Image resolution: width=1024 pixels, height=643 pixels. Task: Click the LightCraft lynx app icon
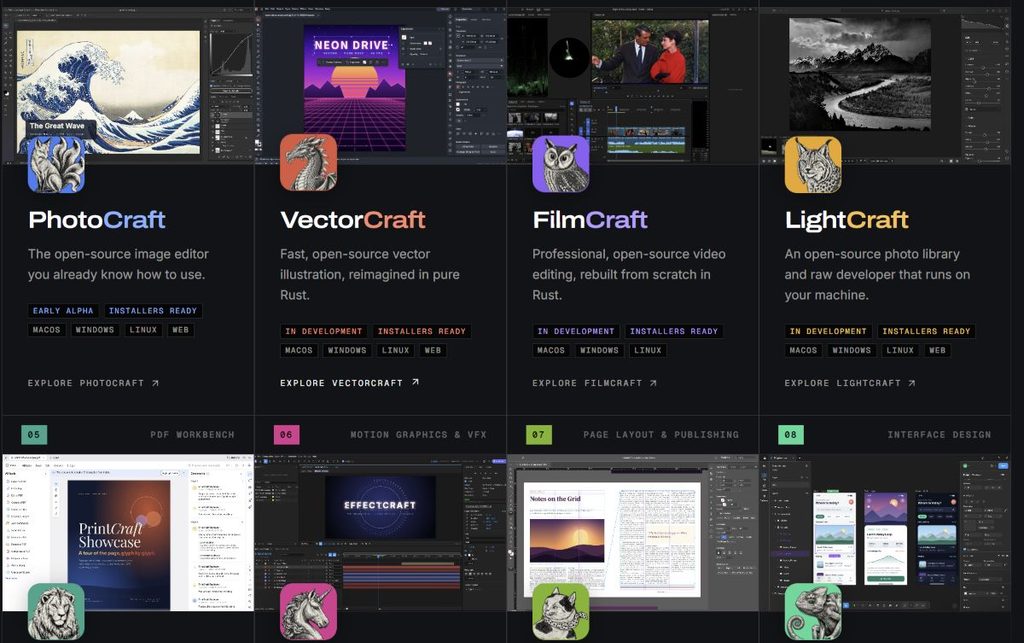point(812,165)
